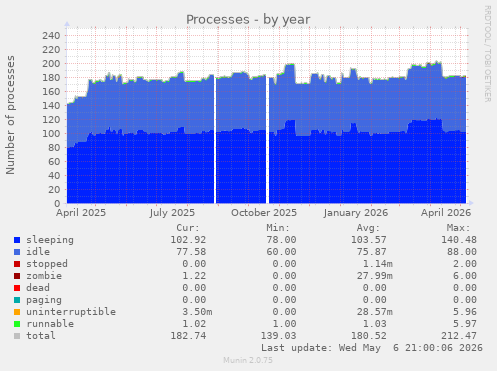Click runnable average value 1.03

click(x=375, y=324)
